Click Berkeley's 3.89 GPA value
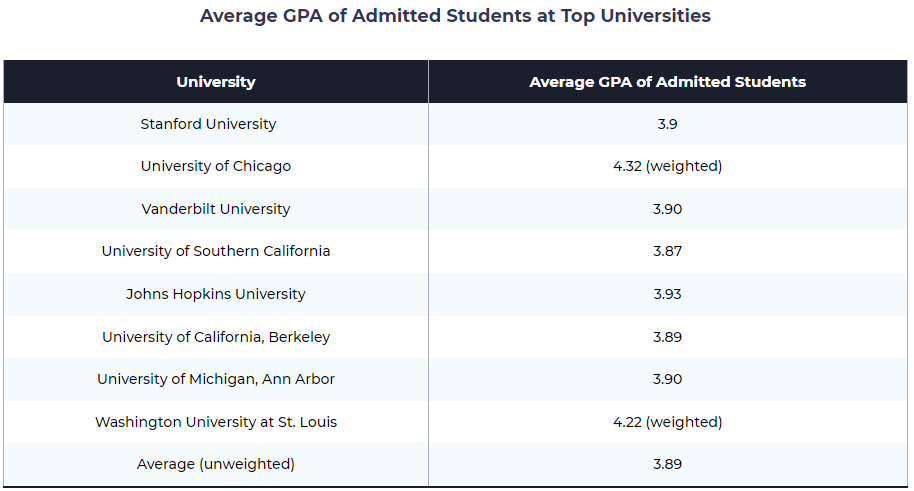The image size is (914, 491). (x=667, y=337)
